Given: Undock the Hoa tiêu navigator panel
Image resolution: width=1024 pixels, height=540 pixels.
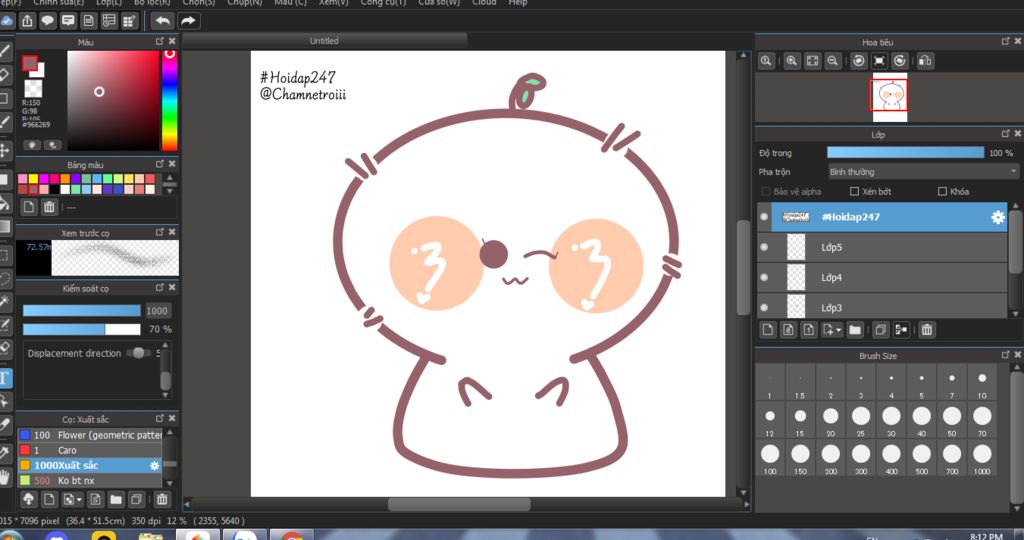Looking at the screenshot, I should click(1006, 41).
